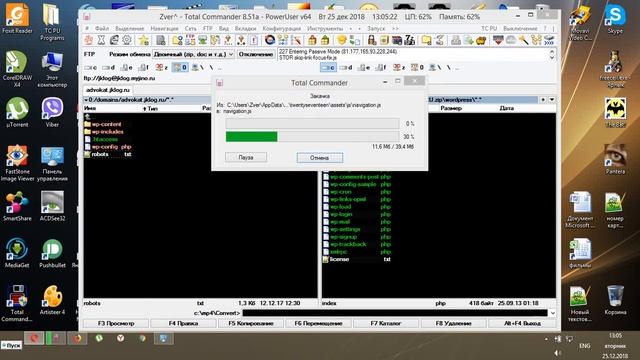The image size is (640, 360).
Task: Click the Отключение FTP disconnect button
Action: point(256,54)
